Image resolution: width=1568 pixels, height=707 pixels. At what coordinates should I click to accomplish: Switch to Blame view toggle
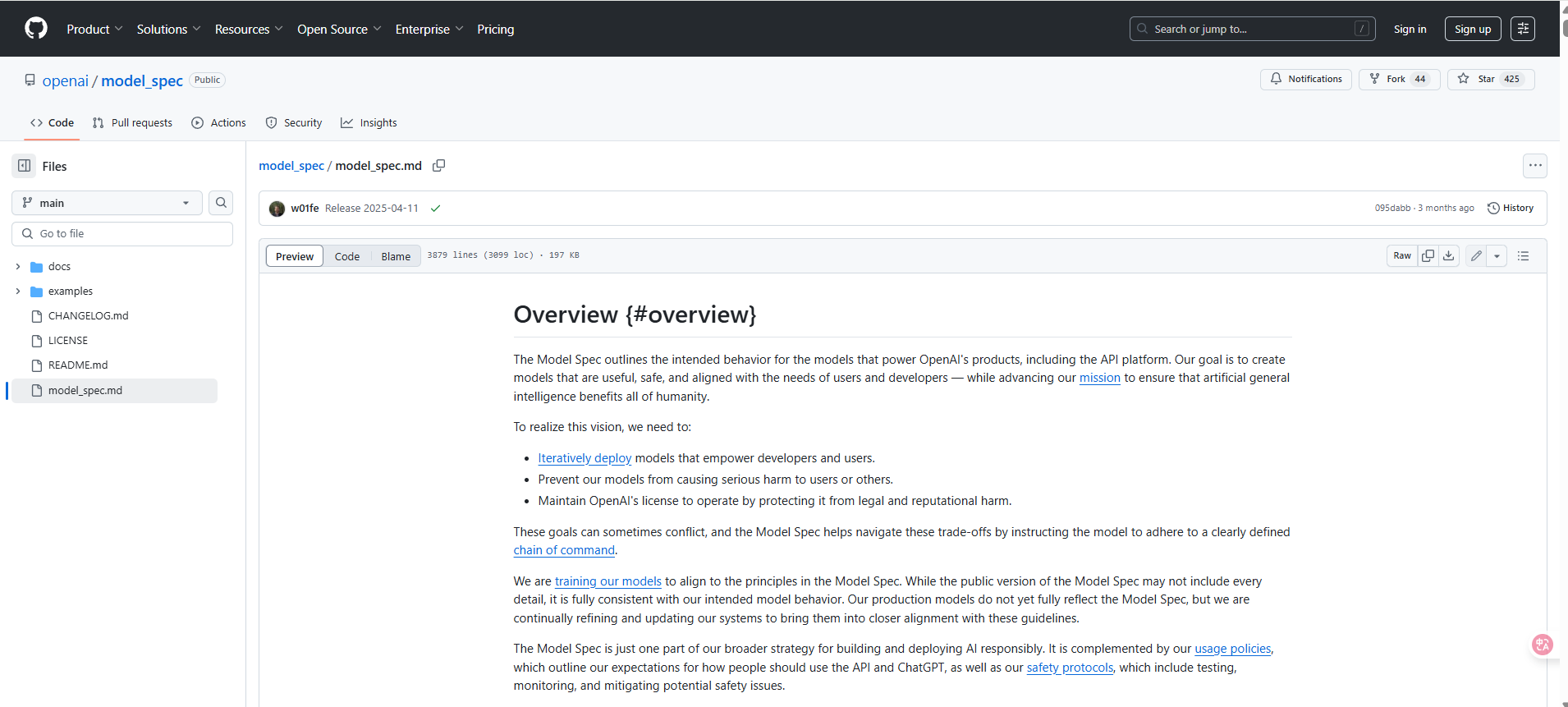click(x=396, y=256)
